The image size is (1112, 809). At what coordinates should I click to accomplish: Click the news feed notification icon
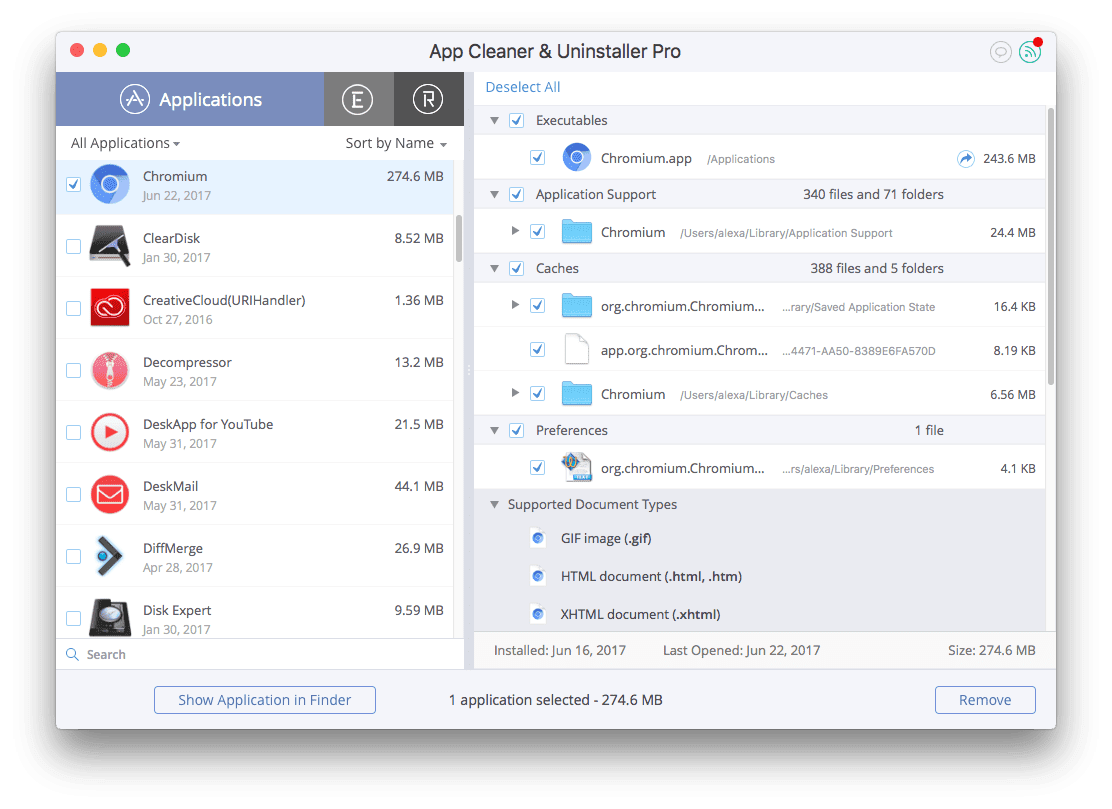1030,51
